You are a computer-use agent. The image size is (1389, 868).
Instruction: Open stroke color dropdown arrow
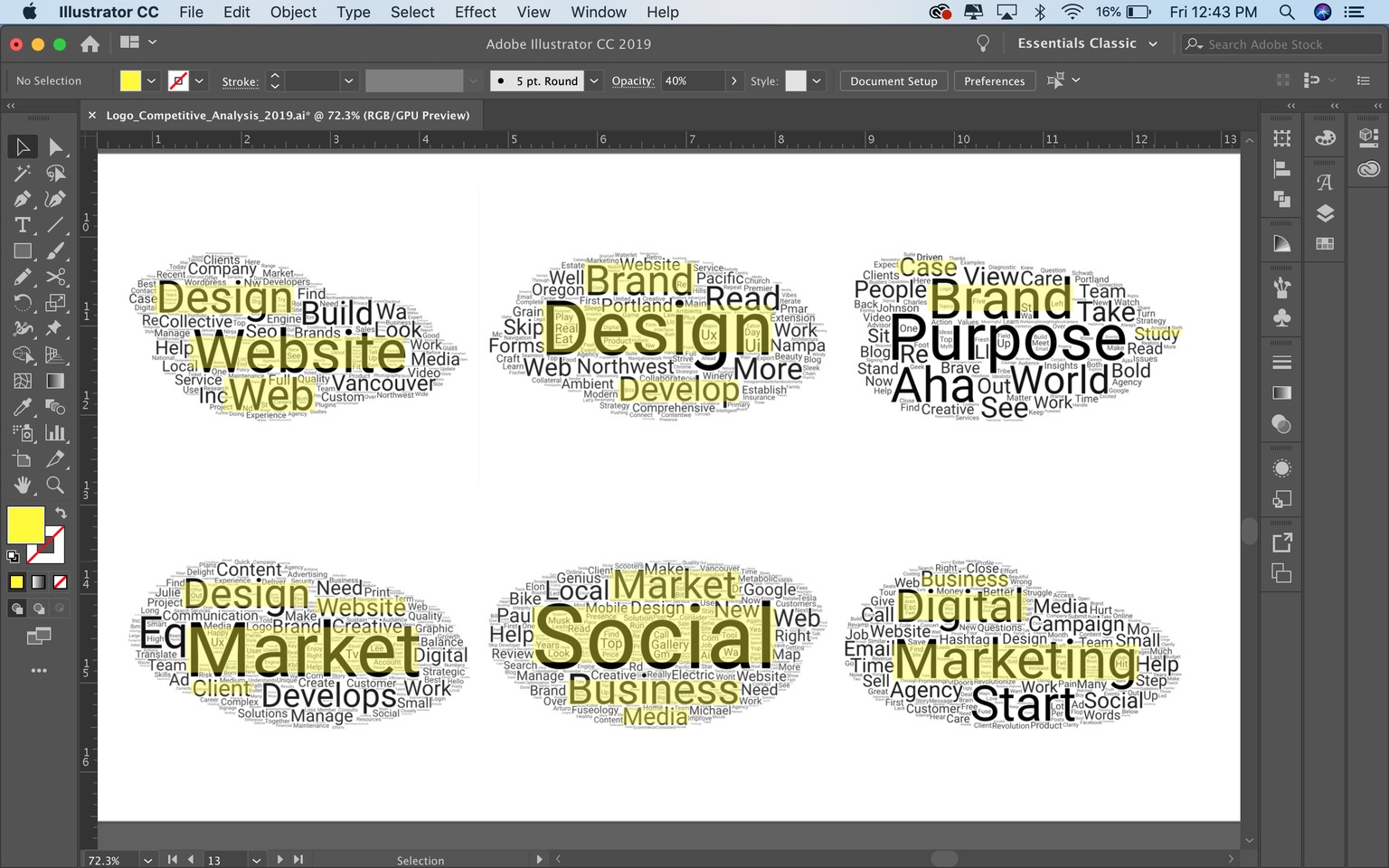coord(199,80)
